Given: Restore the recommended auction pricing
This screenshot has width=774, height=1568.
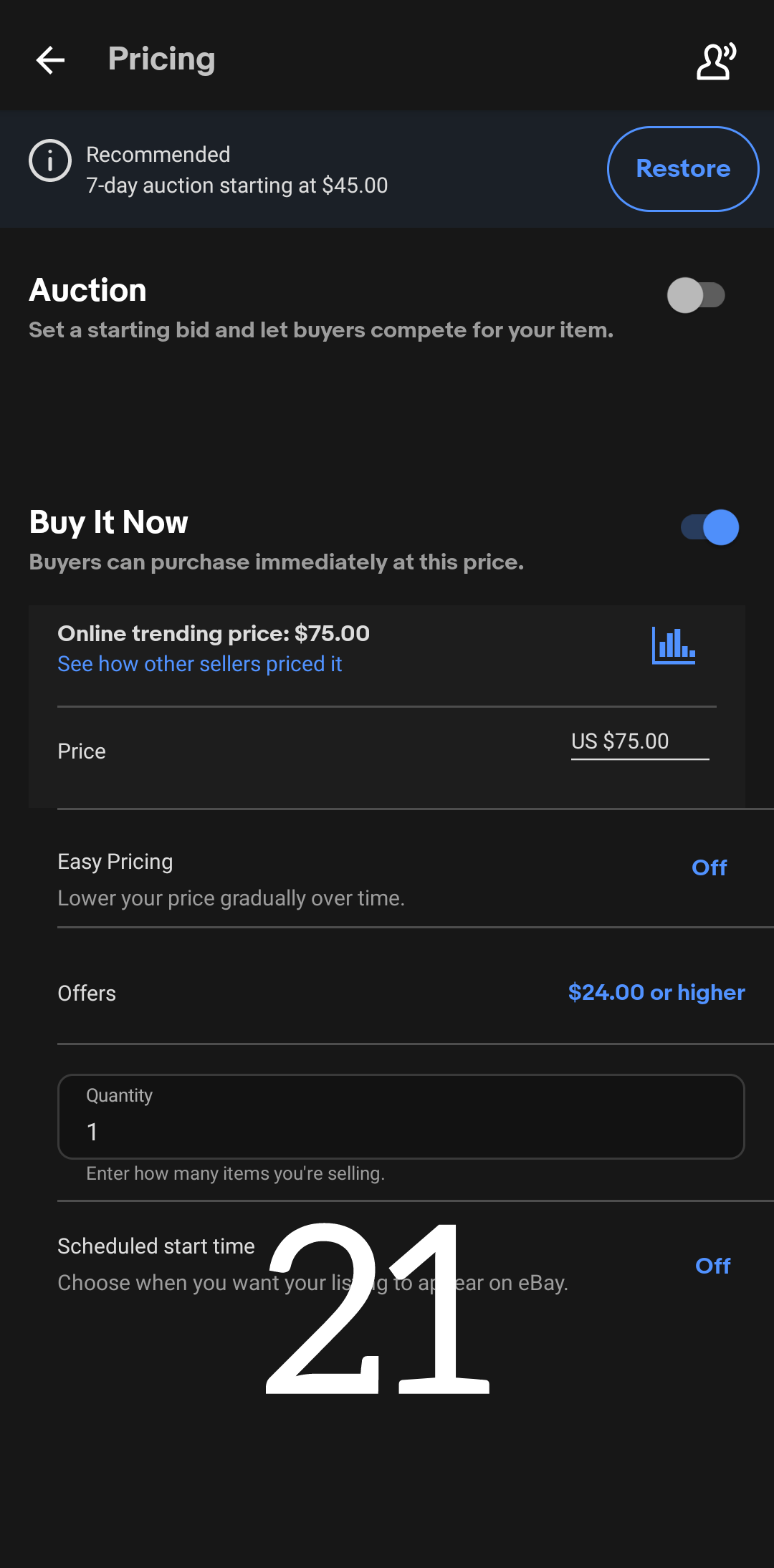Looking at the screenshot, I should [682, 169].
